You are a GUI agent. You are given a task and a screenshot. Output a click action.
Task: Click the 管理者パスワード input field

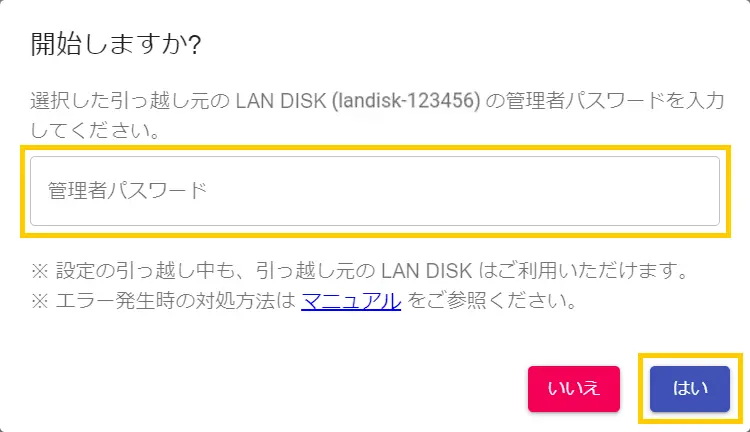point(375,191)
